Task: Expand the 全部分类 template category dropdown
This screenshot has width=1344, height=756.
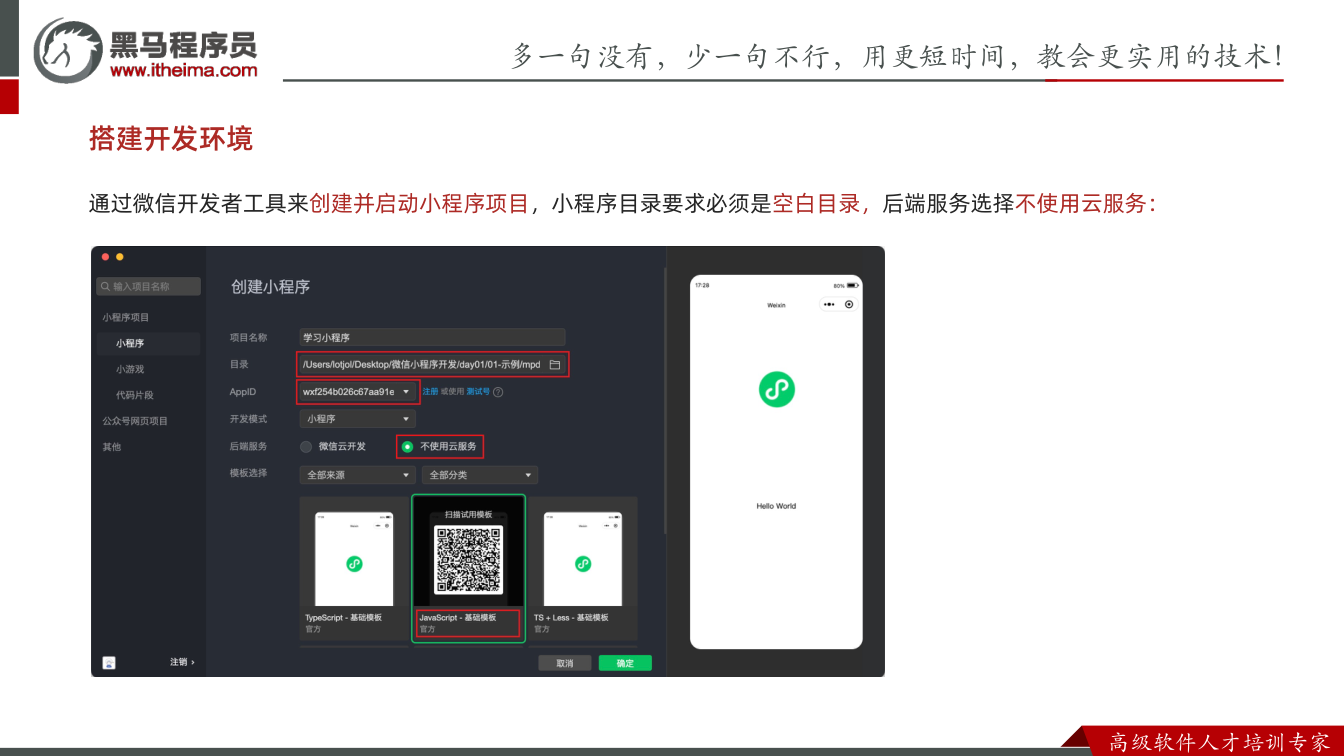Action: point(480,475)
